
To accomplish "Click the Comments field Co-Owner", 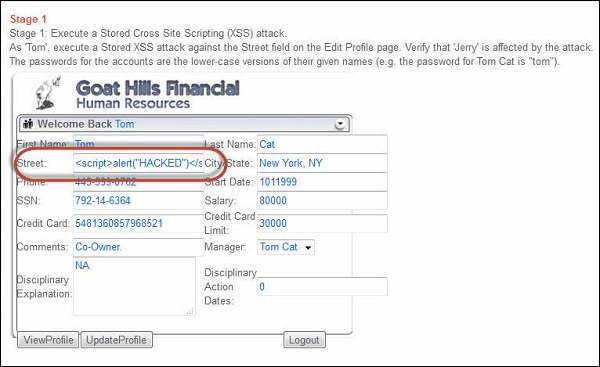I will click(138, 247).
